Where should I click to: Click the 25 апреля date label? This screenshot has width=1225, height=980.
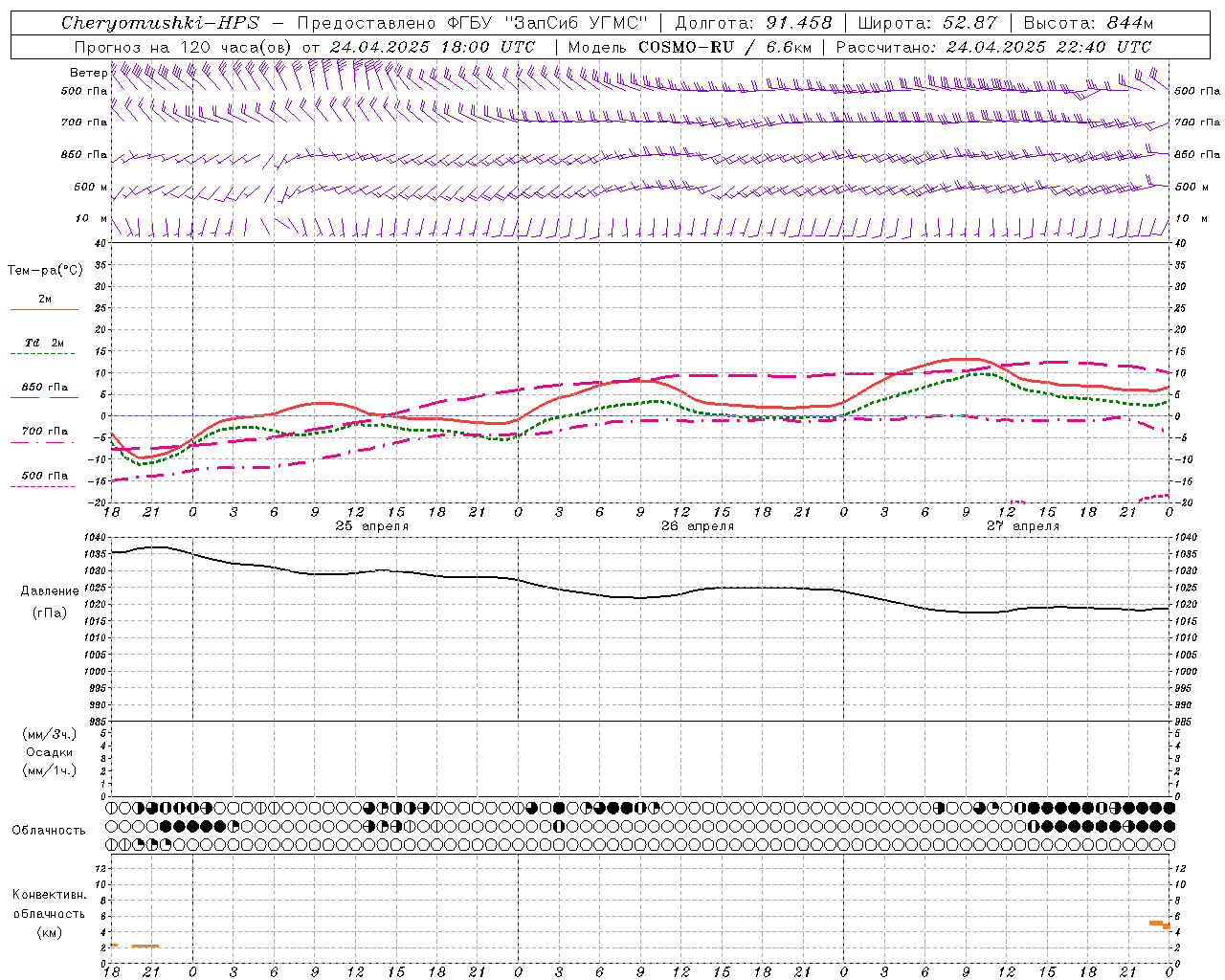click(x=371, y=526)
